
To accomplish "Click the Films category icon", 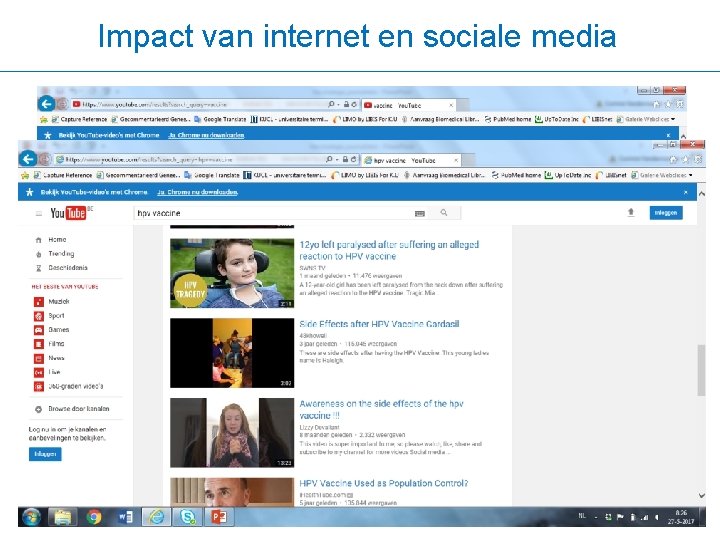I will tap(39, 344).
